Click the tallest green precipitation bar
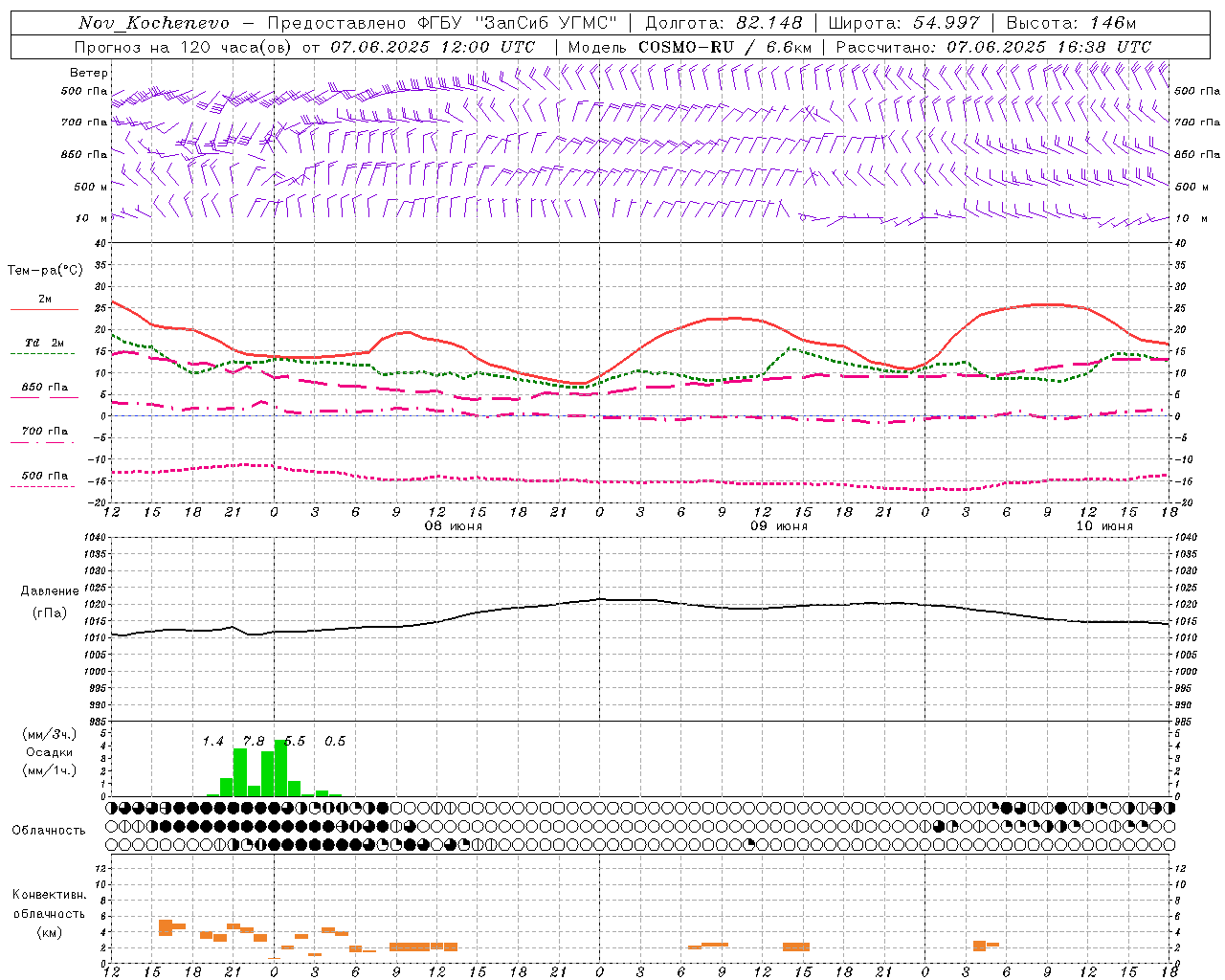 click(x=280, y=768)
